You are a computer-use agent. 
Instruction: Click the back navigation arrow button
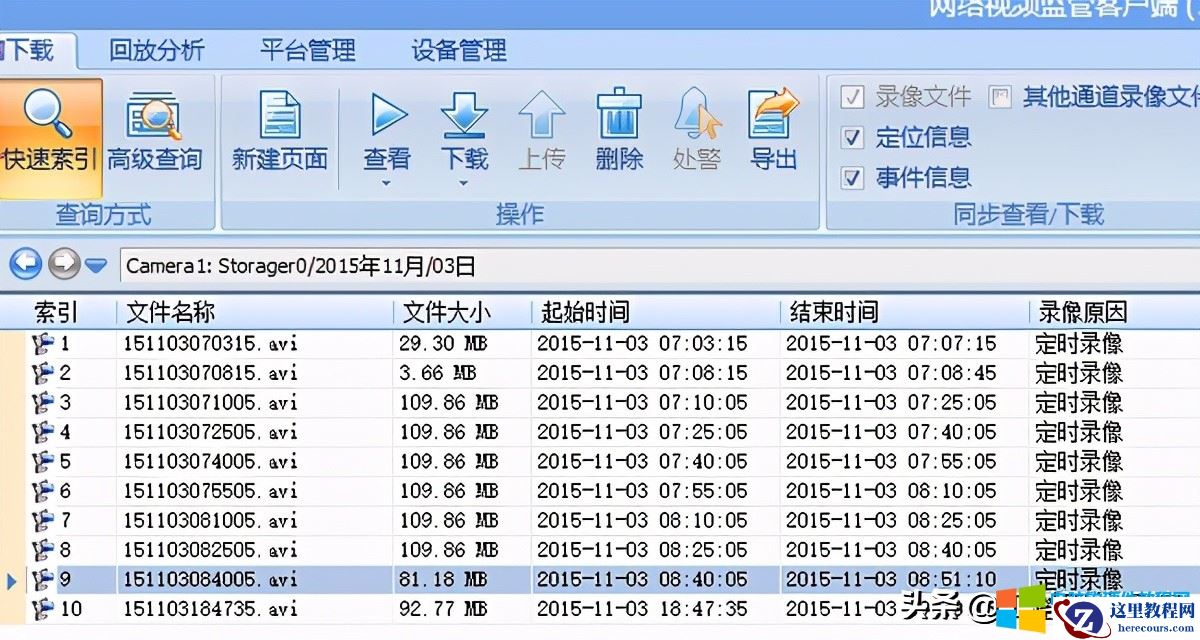(25, 265)
